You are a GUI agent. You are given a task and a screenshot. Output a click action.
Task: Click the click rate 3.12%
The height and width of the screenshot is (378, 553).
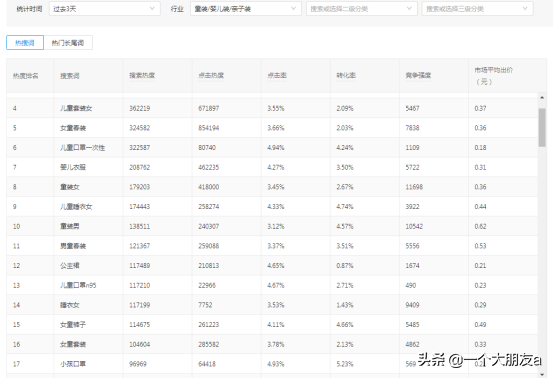[x=276, y=226]
